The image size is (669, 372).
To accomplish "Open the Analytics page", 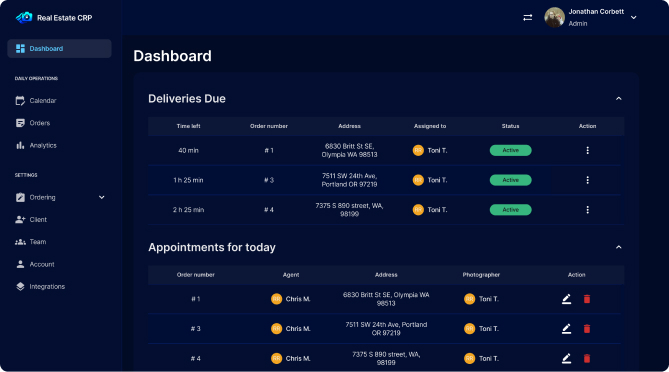I will (x=43, y=145).
